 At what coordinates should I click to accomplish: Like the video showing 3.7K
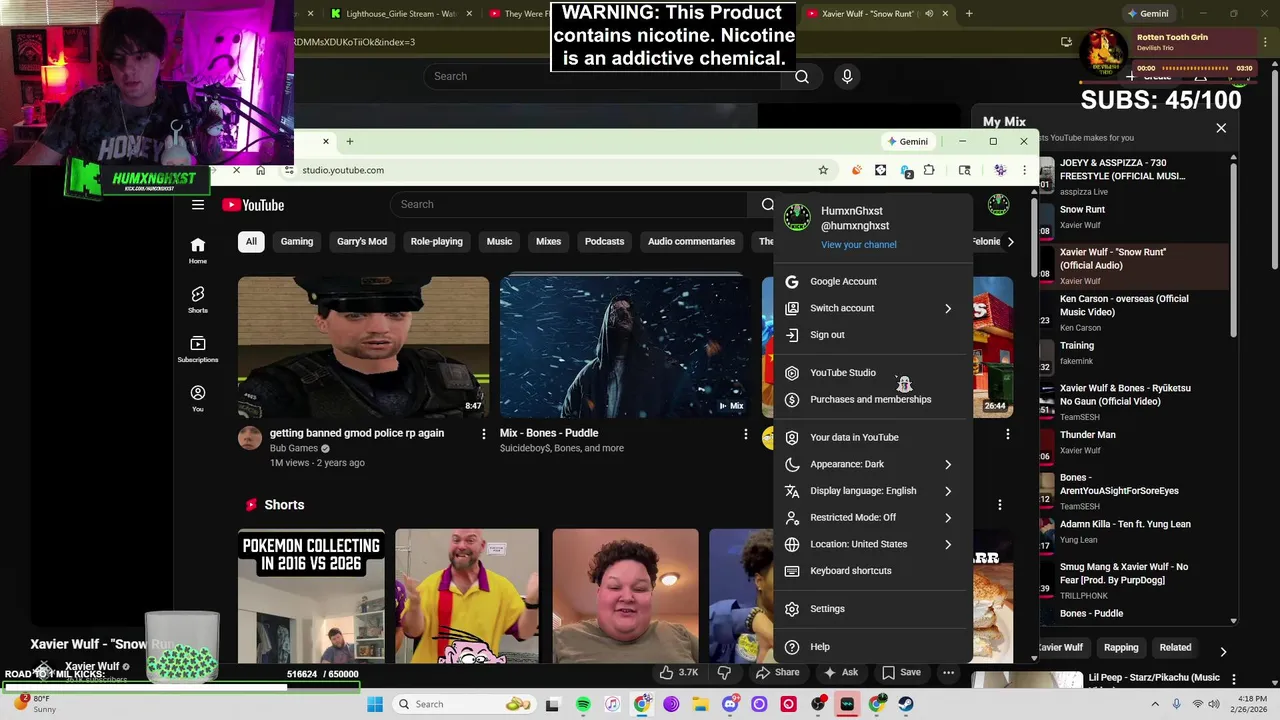679,673
